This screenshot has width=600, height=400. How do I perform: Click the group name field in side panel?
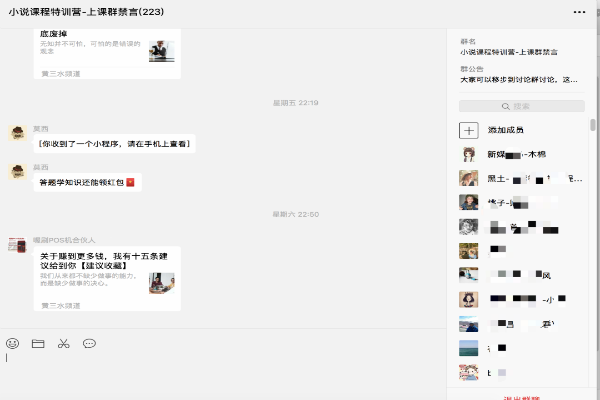pyautogui.click(x=509, y=50)
